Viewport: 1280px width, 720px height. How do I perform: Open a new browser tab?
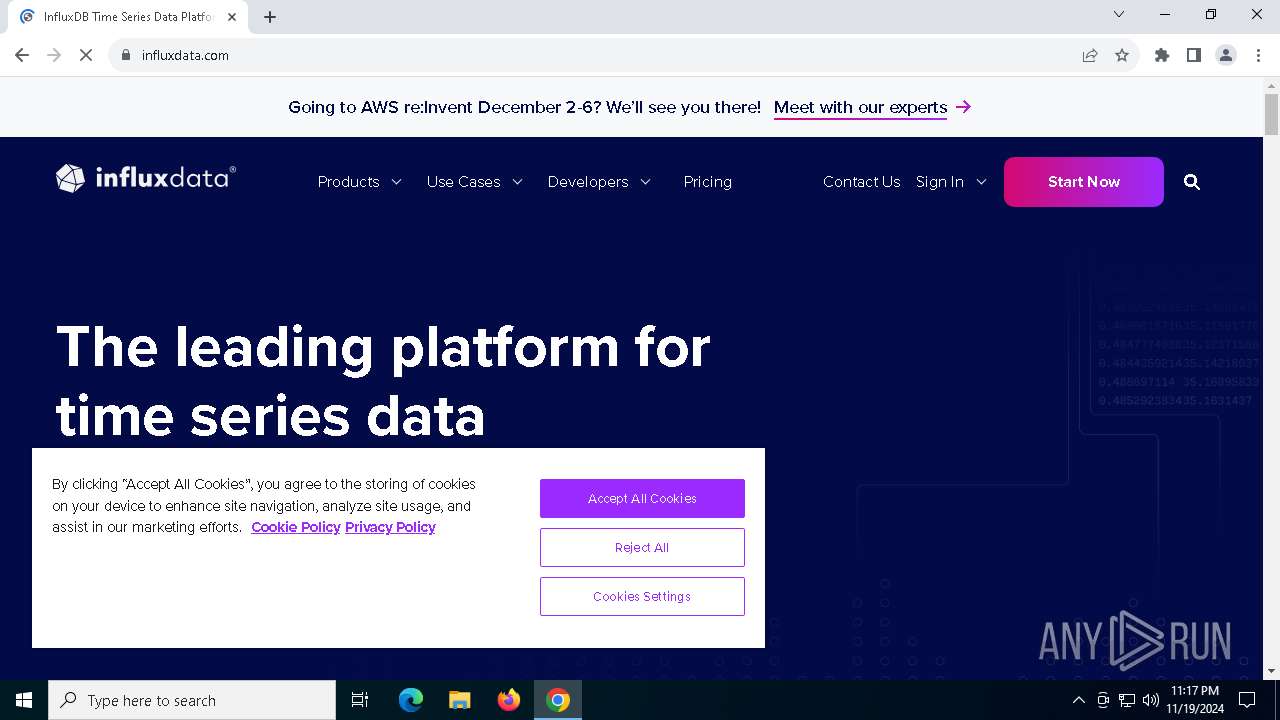pos(270,16)
